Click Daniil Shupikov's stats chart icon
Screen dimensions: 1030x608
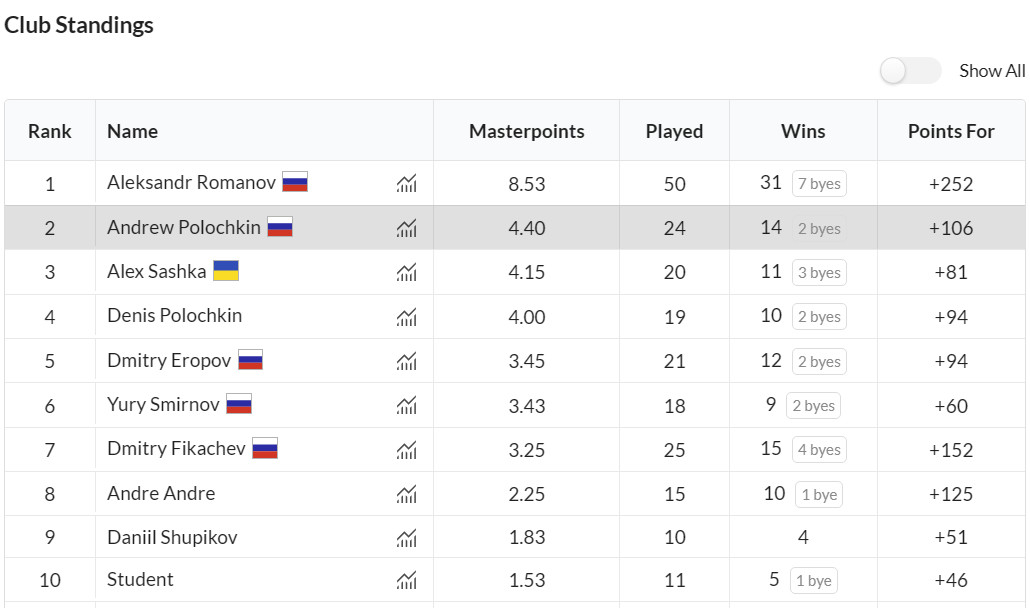pyautogui.click(x=406, y=538)
